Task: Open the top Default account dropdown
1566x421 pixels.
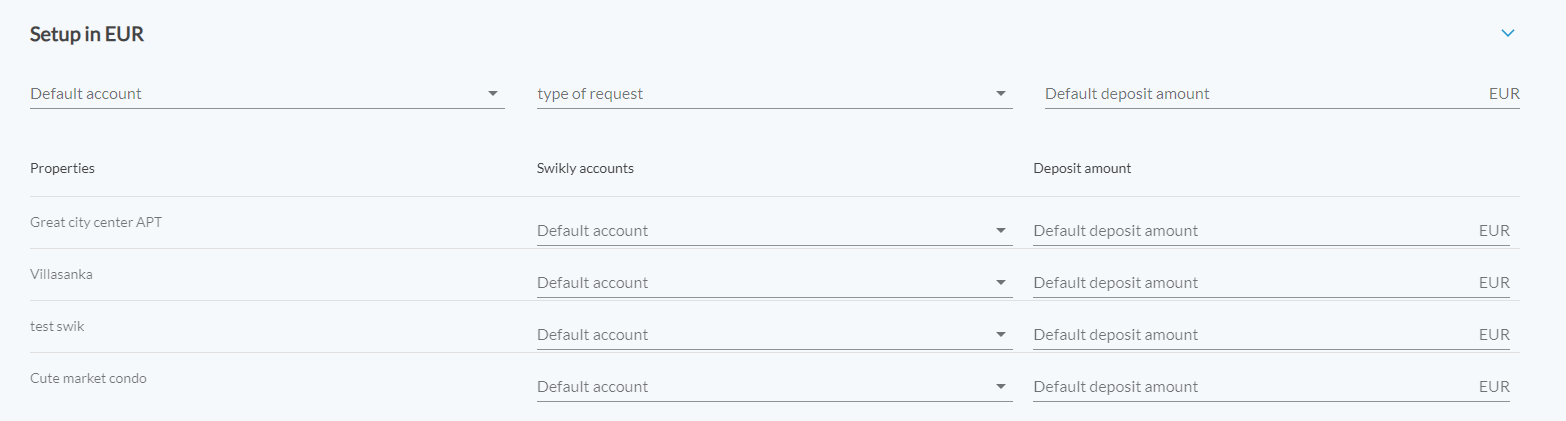Action: tap(266, 94)
